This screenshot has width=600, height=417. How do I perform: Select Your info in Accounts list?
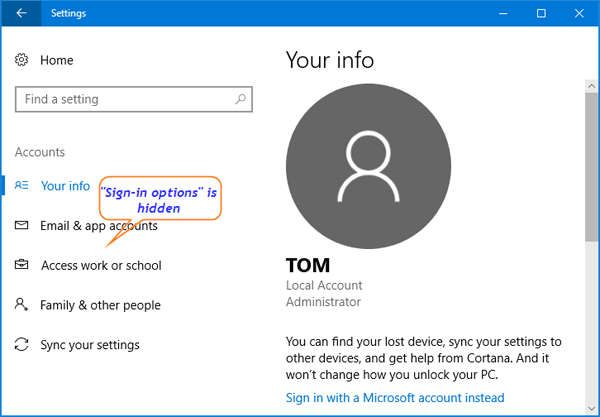[x=65, y=186]
